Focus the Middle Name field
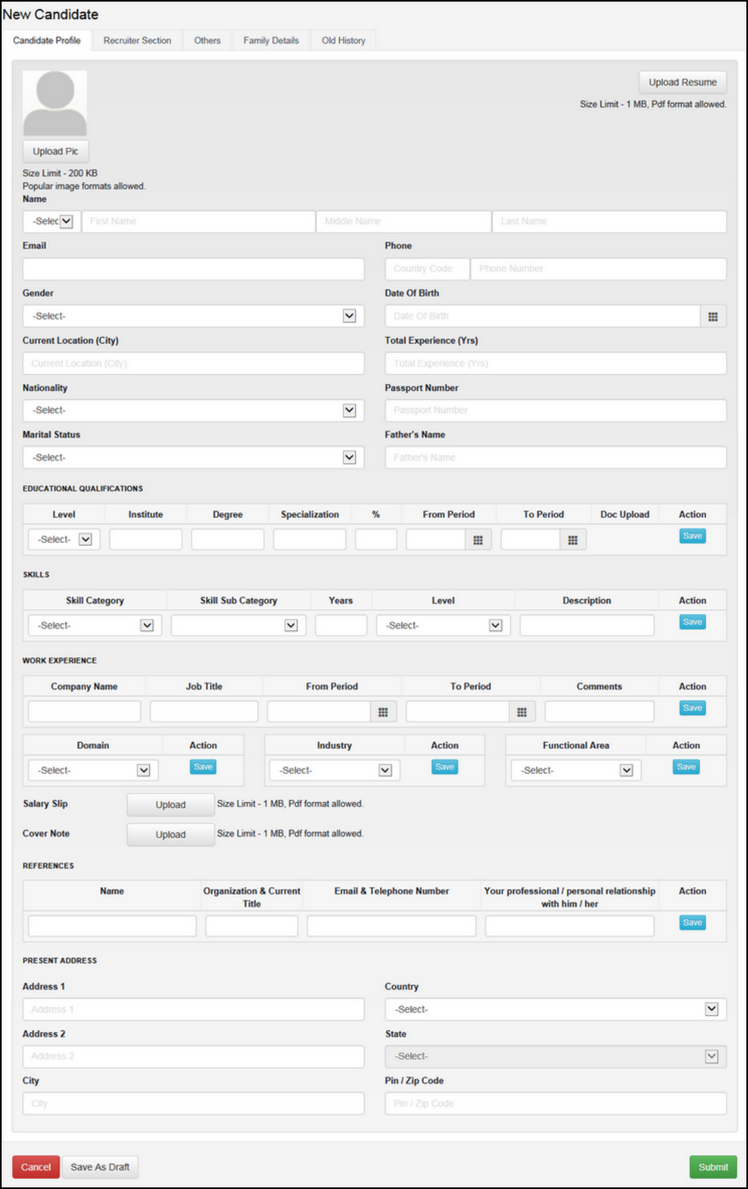This screenshot has height=1189, width=748. tap(404, 221)
